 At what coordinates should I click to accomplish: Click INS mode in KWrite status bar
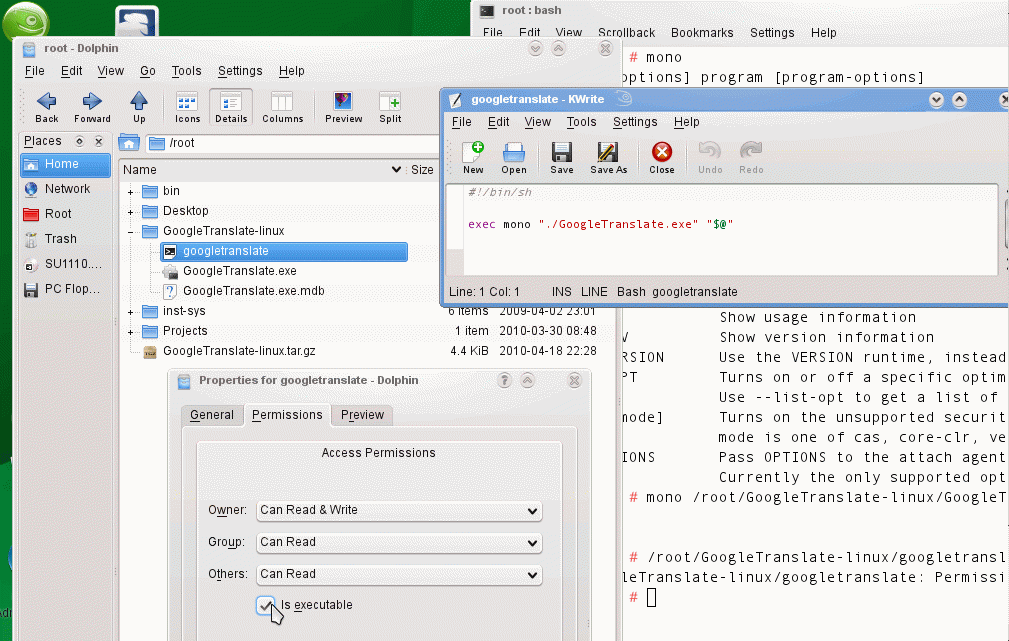pyautogui.click(x=561, y=292)
